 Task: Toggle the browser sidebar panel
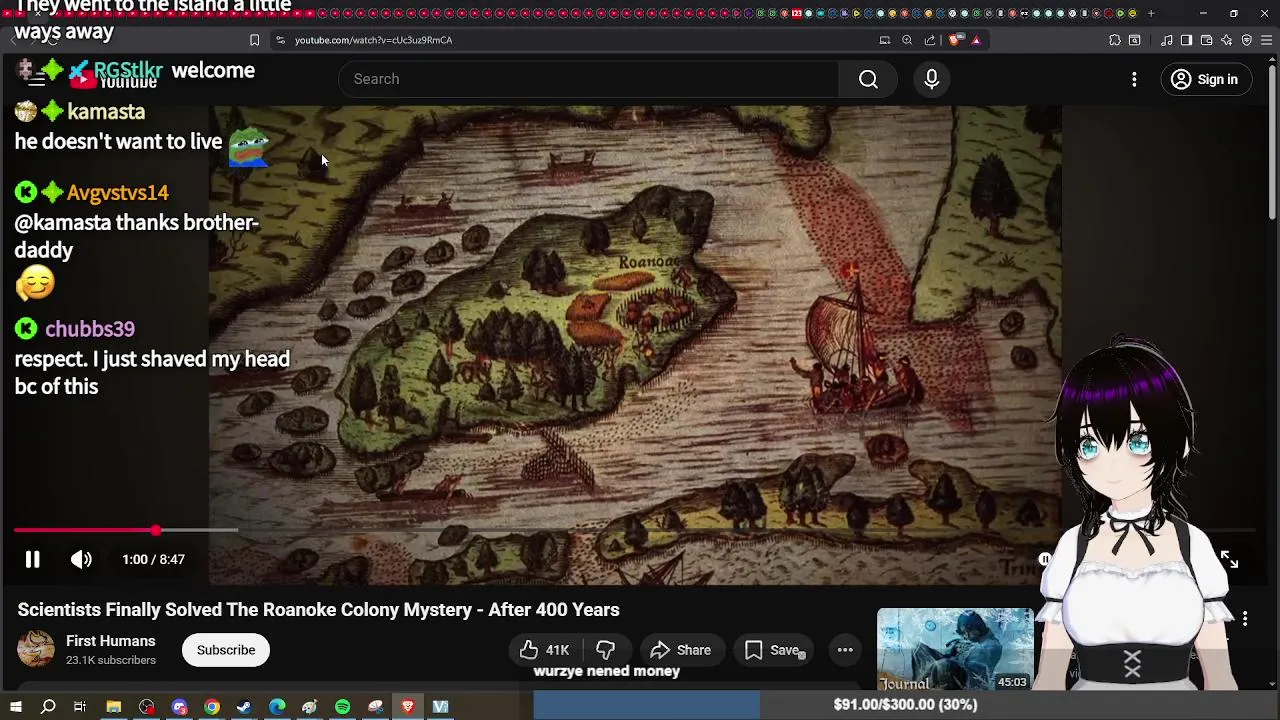(1186, 40)
